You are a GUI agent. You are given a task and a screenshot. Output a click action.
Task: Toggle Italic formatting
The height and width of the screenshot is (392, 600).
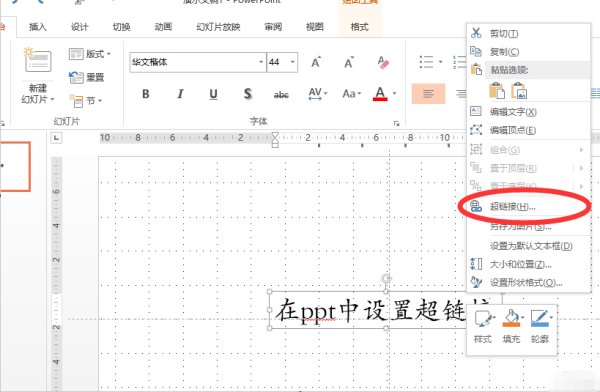tap(180, 94)
